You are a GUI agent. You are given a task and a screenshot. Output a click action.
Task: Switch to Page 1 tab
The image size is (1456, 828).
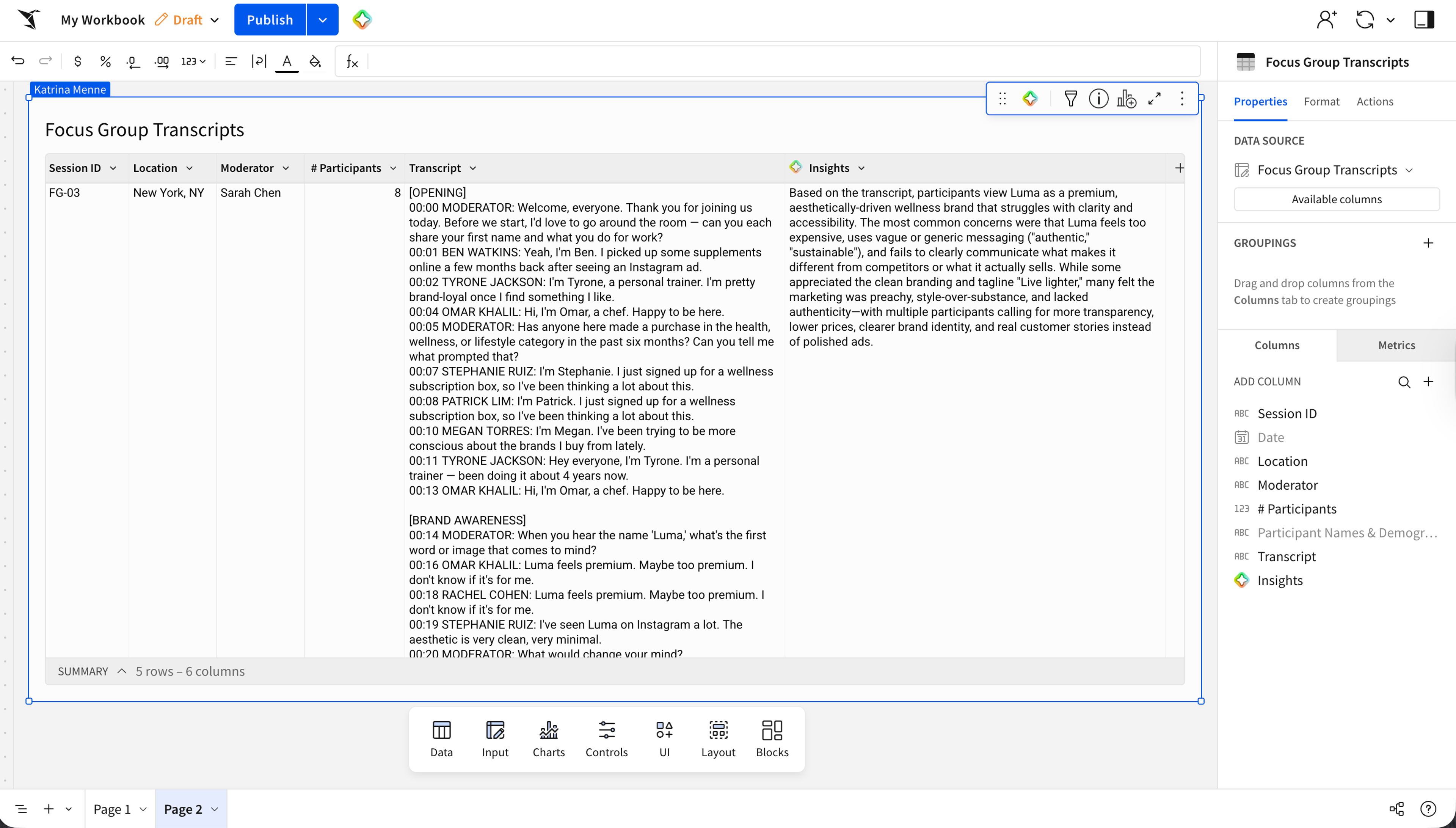coord(112,809)
